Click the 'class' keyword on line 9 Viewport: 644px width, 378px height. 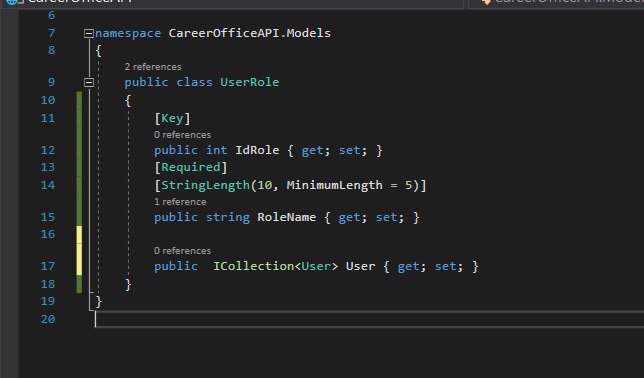pos(194,82)
